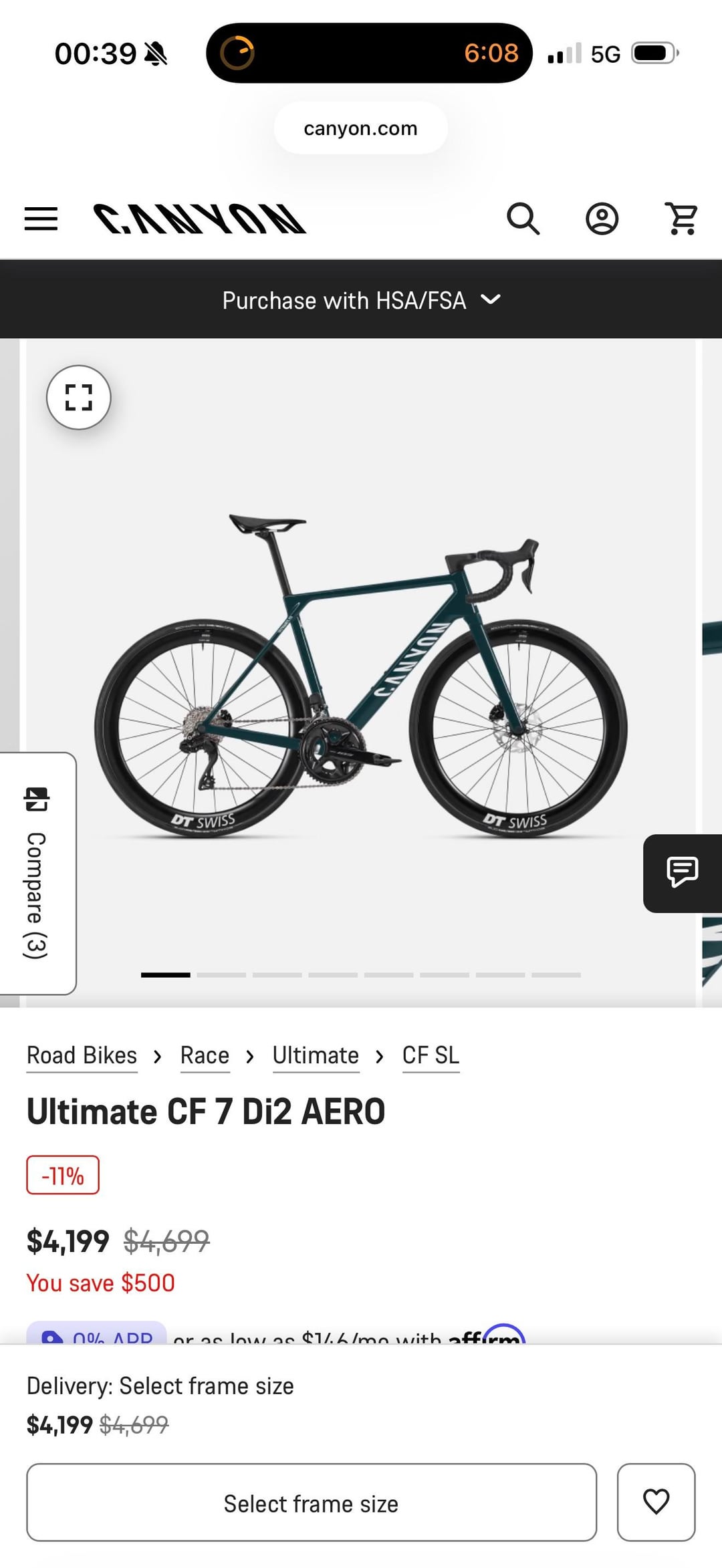Open the live chat widget

[683, 873]
